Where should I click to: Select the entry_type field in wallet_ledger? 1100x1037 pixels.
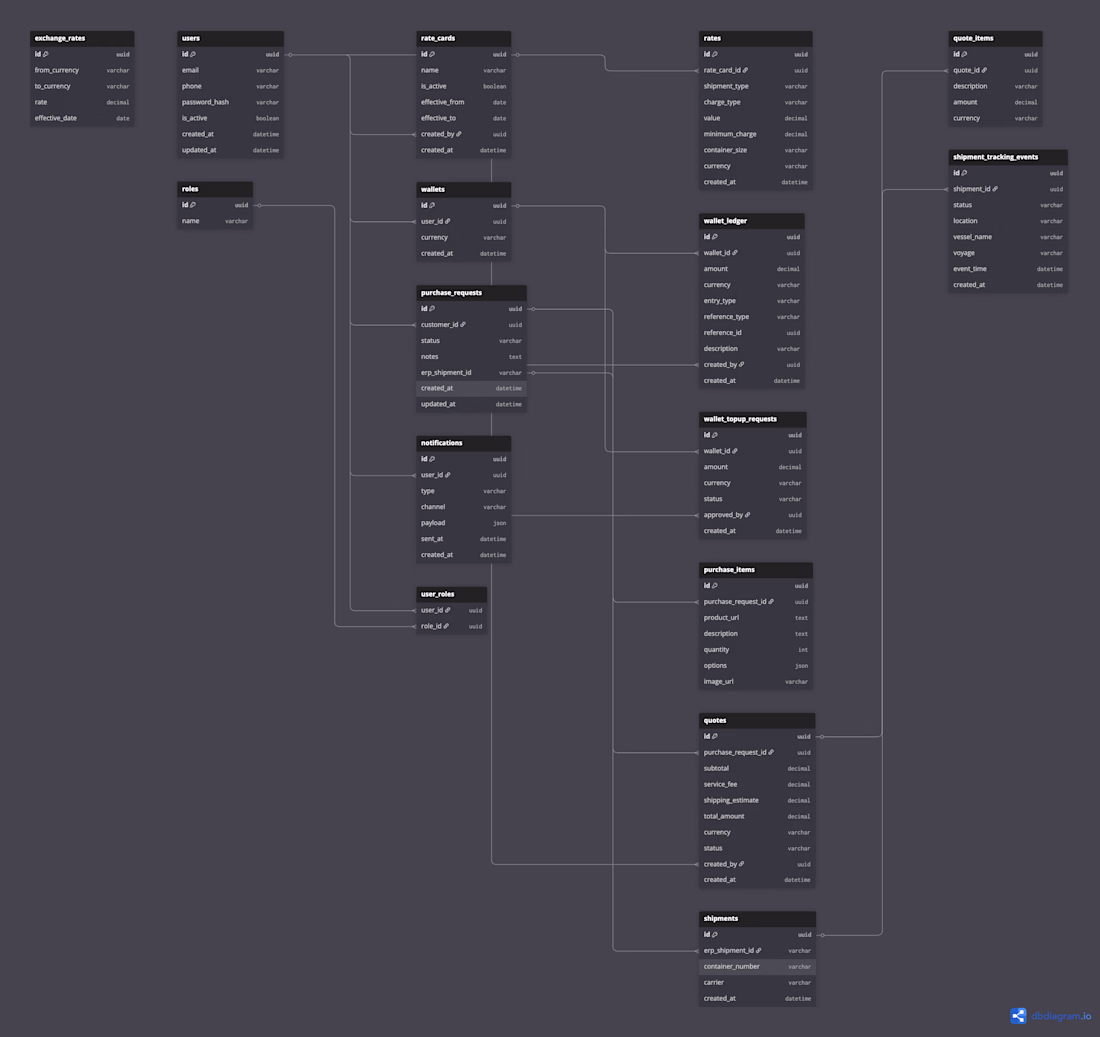(x=751, y=301)
